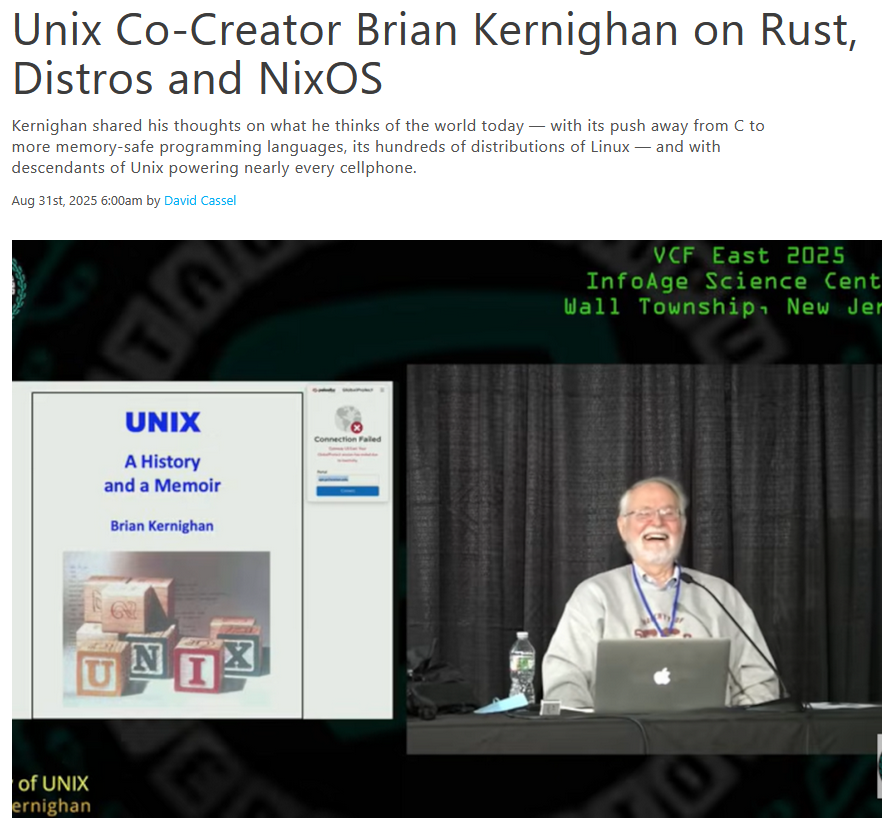Screen dimensions: 890x825
Task: Click the UNIX wooden blocks picture
Action: 166,629
